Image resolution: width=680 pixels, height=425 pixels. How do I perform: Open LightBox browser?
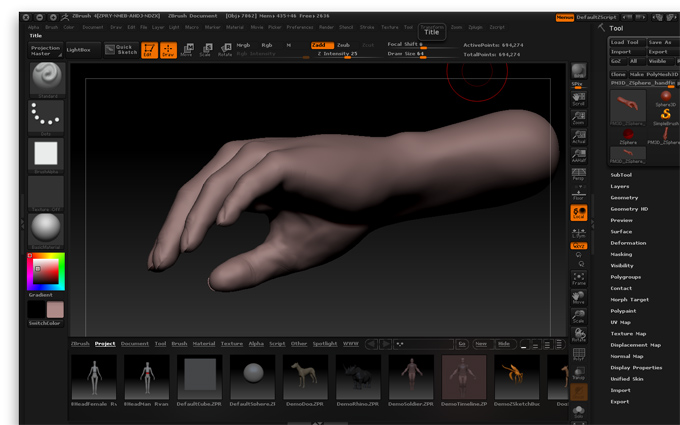click(x=78, y=49)
